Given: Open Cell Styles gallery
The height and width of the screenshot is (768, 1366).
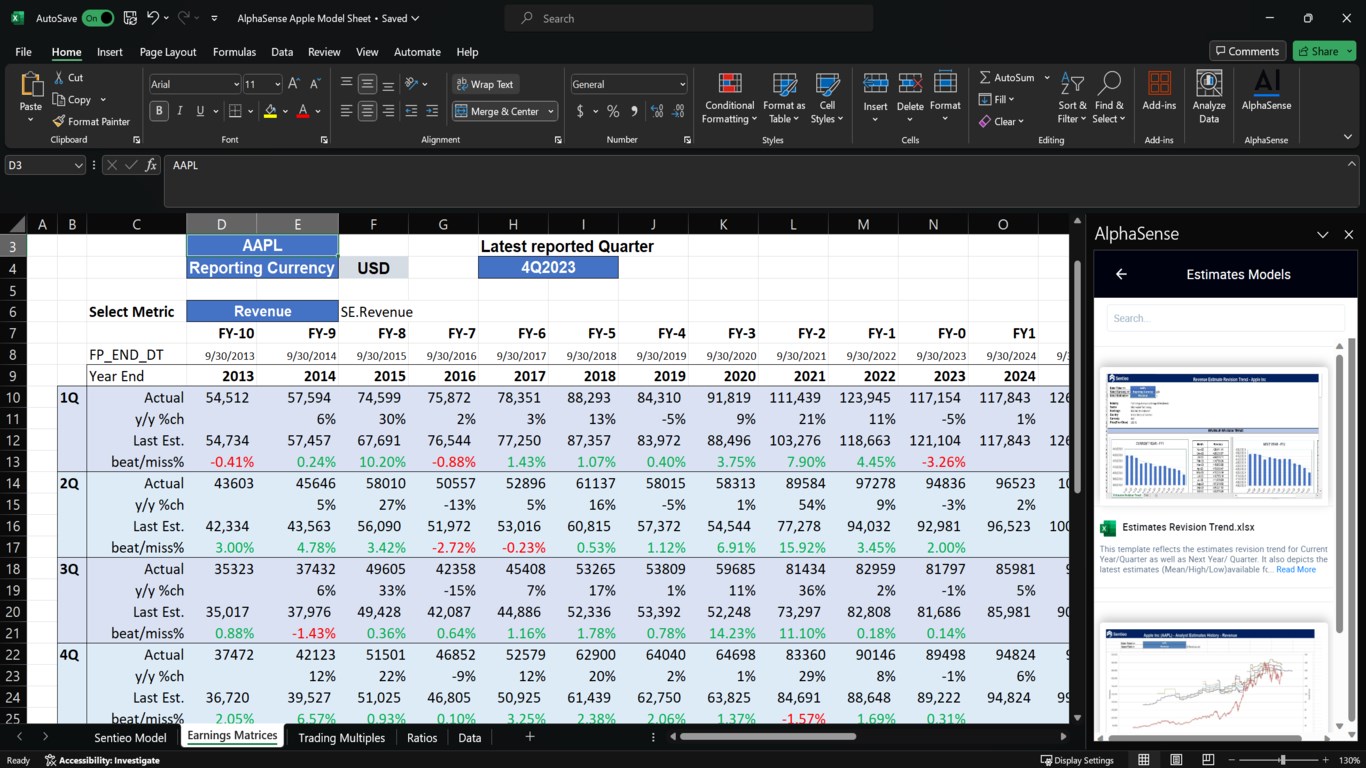Looking at the screenshot, I should 827,98.
